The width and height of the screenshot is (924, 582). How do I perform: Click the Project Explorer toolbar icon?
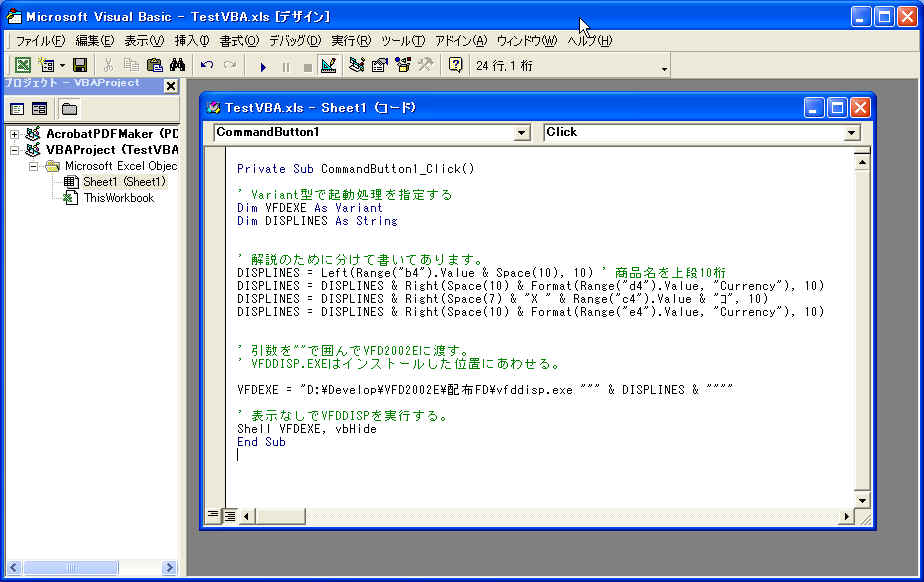point(357,65)
